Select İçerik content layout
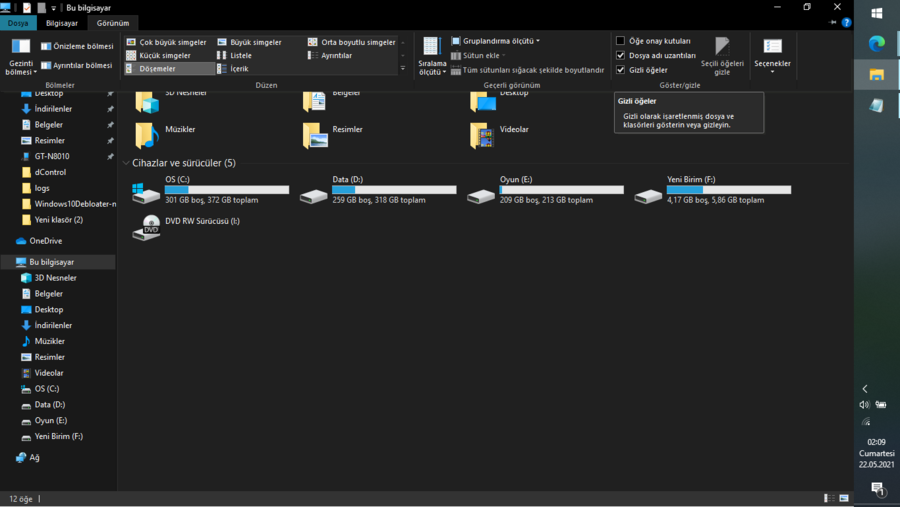Viewport: 900px width, 507px height. (233, 68)
